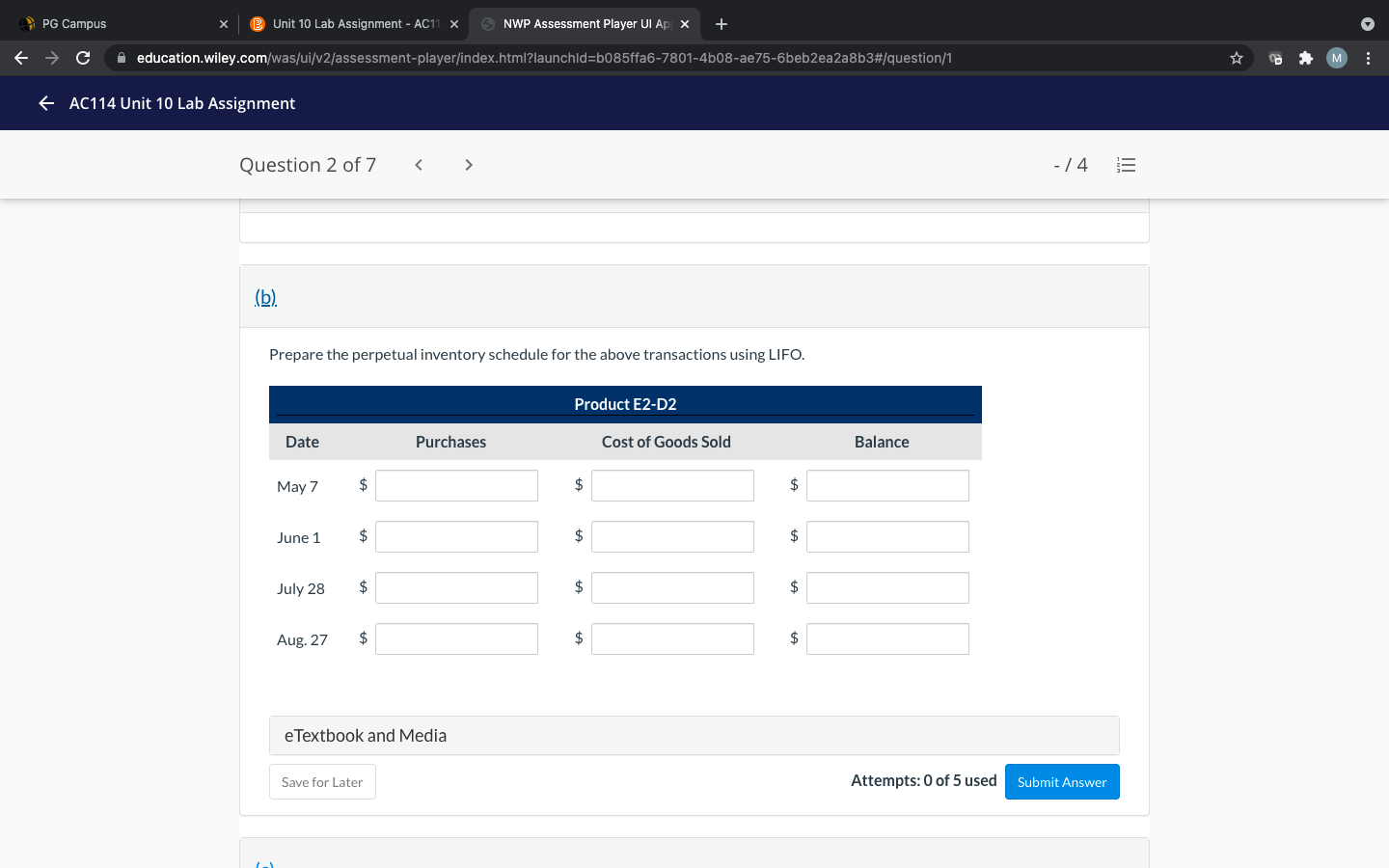Go to the next question
The image size is (1389, 868).
pyautogui.click(x=469, y=165)
